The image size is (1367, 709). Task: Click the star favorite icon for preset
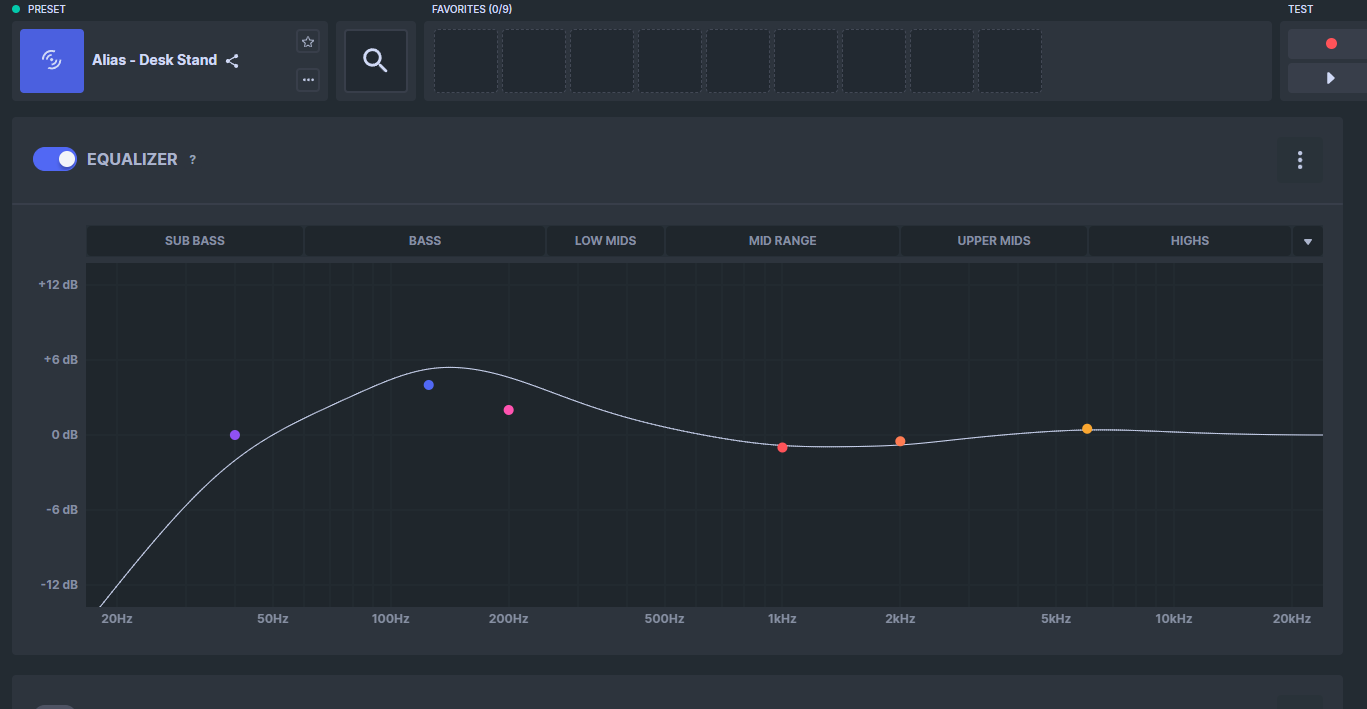308,42
